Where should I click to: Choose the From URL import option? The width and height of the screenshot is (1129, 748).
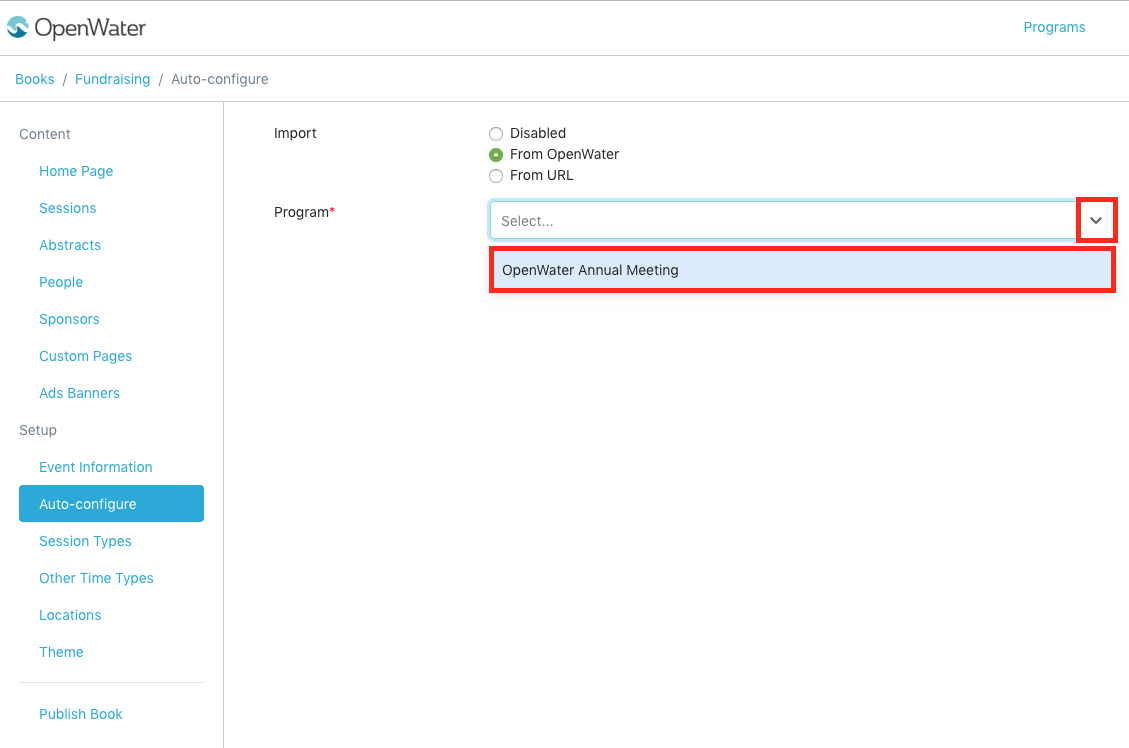point(495,176)
